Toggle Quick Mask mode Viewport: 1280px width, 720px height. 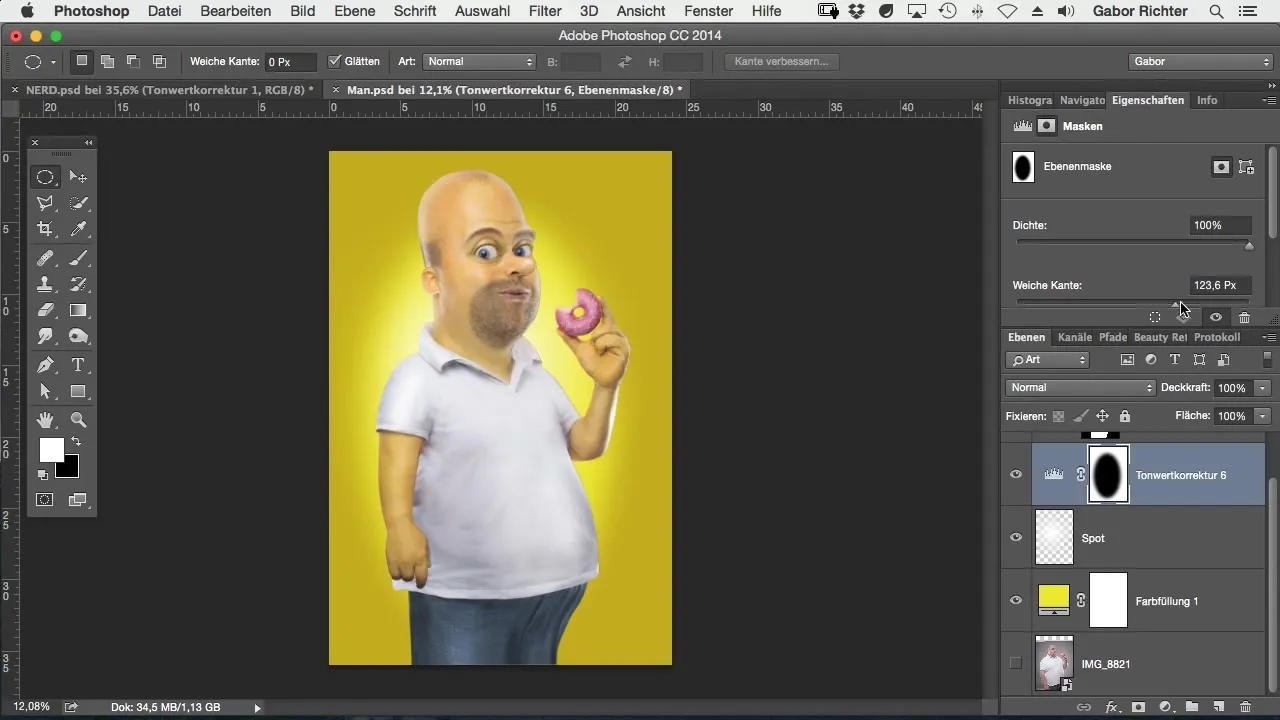coord(46,499)
